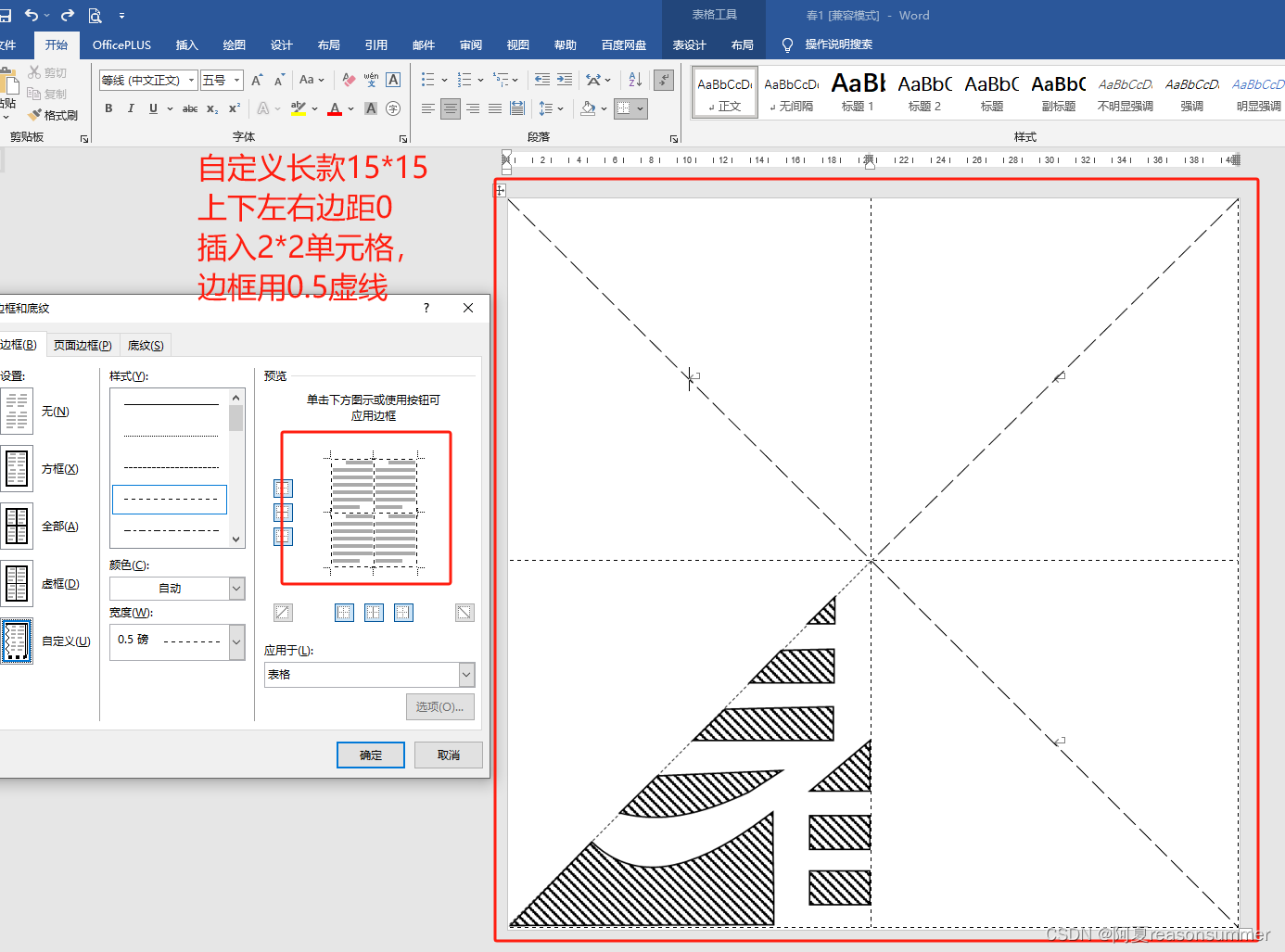Switch to the 页面边框(P) dialog tab
This screenshot has height=952, width=1285.
coord(83,345)
